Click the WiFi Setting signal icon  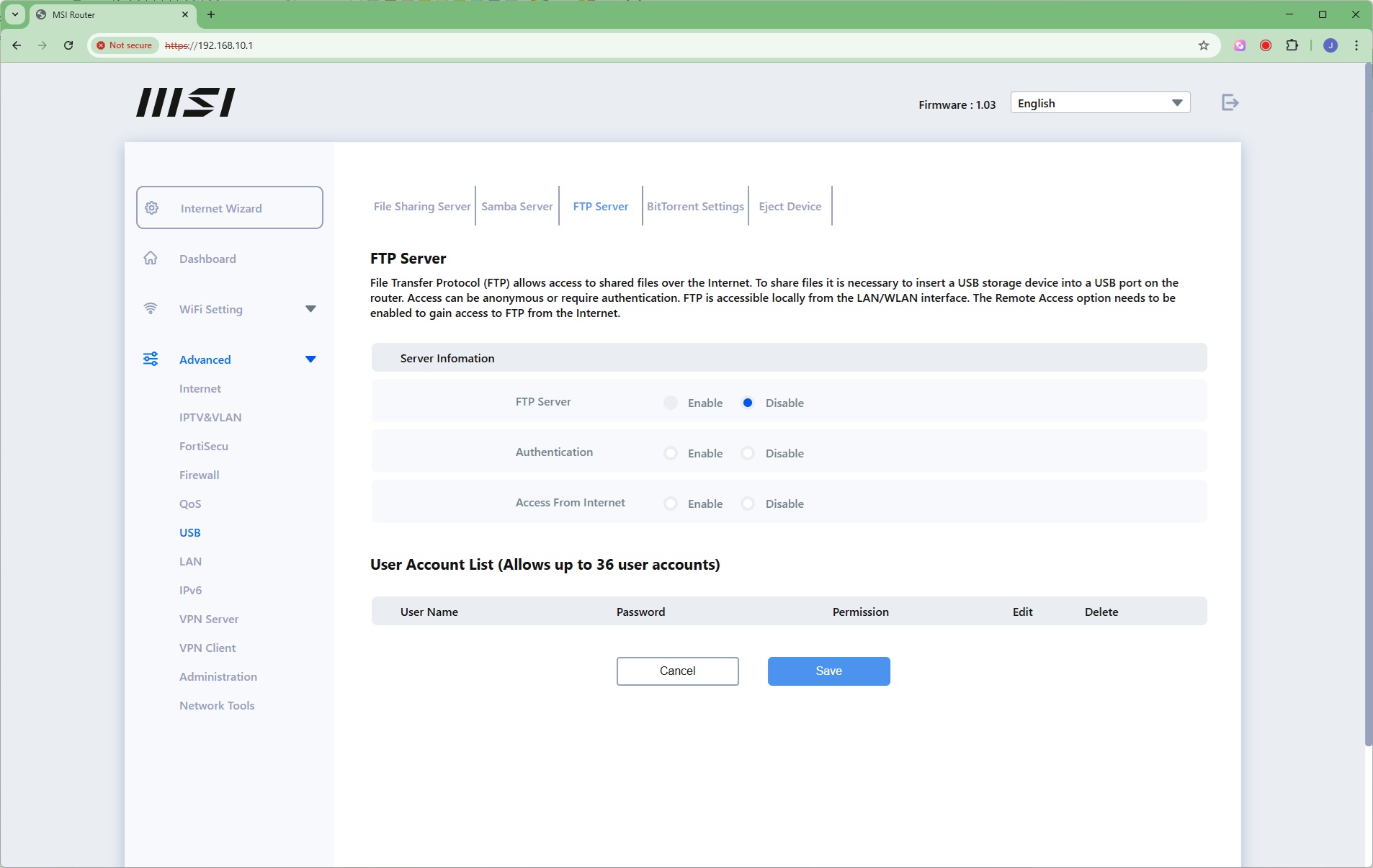[151, 308]
